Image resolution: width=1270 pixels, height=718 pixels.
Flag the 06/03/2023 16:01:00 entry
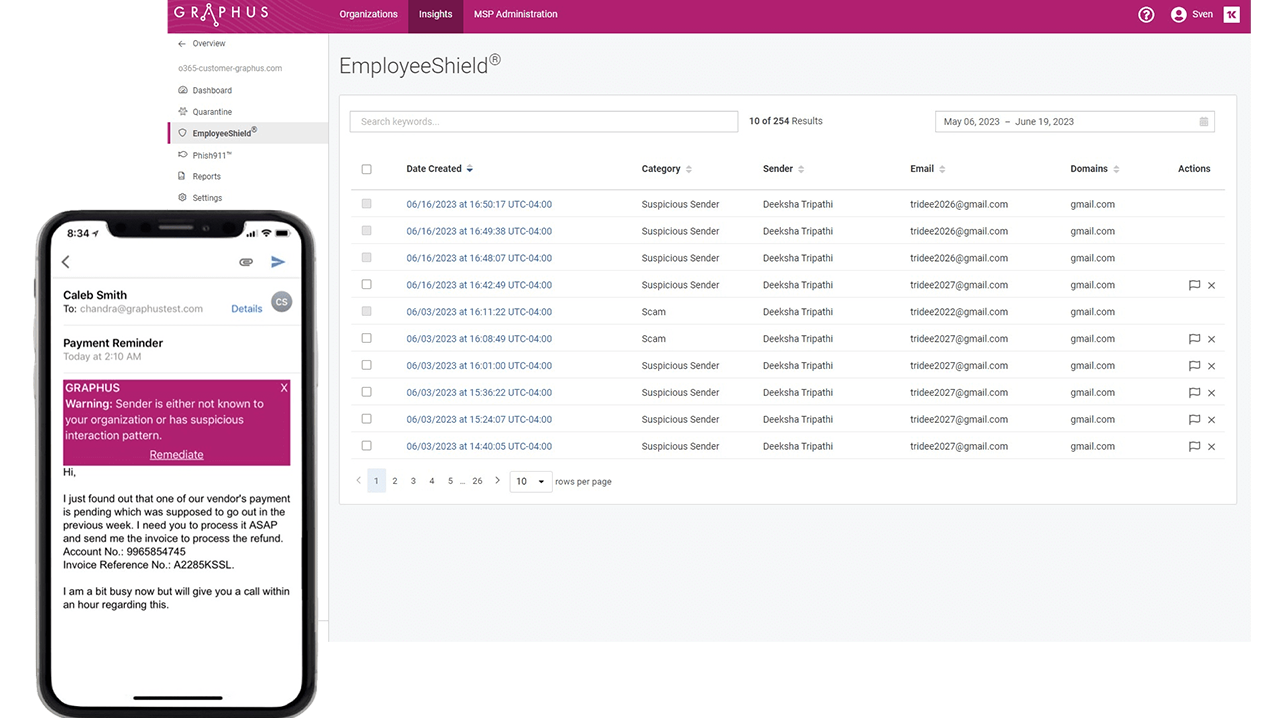tap(1194, 366)
